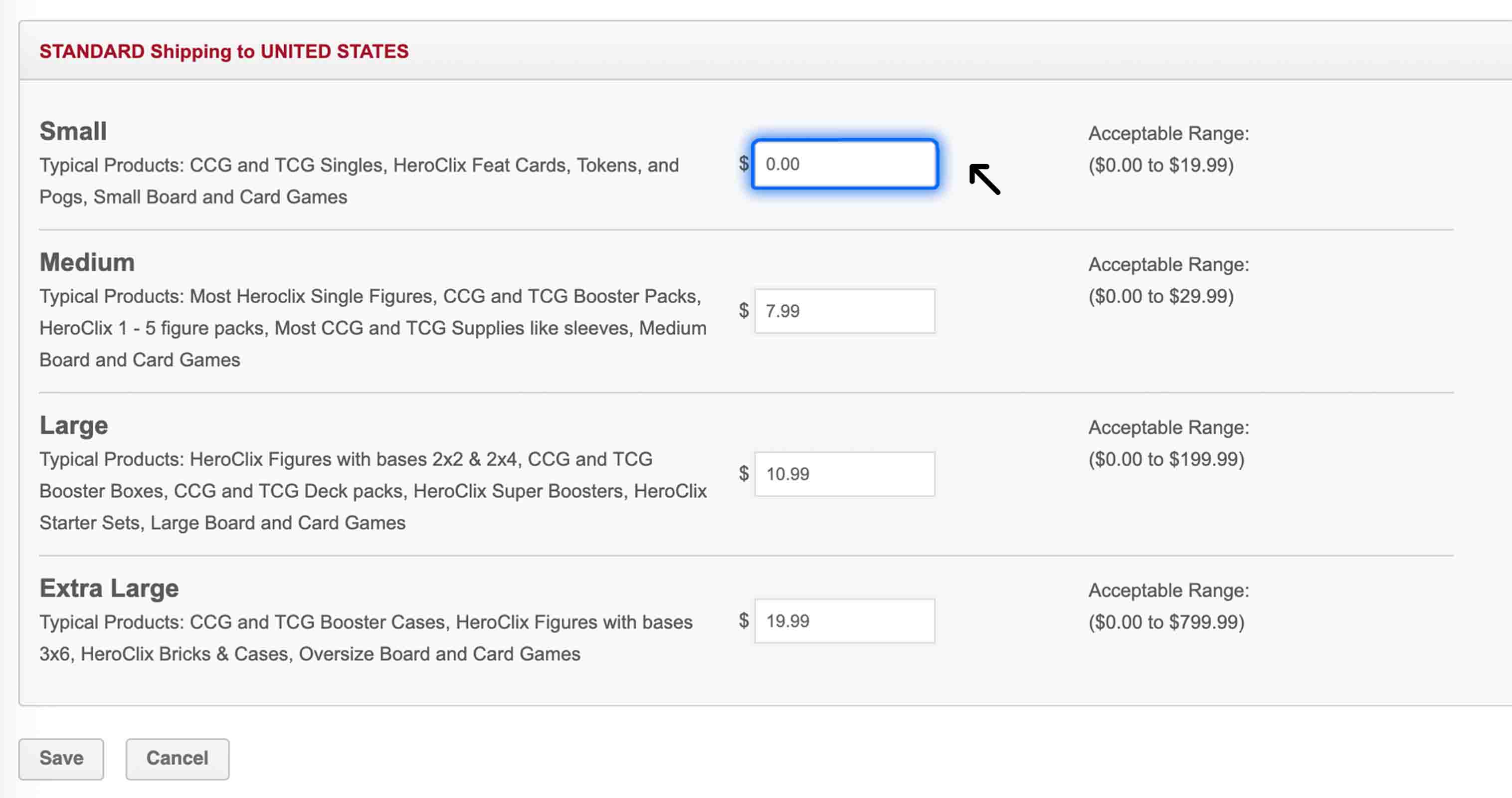Image resolution: width=1512 pixels, height=798 pixels.
Task: Click the Acceptable Range text for Small
Action: pos(1168,133)
